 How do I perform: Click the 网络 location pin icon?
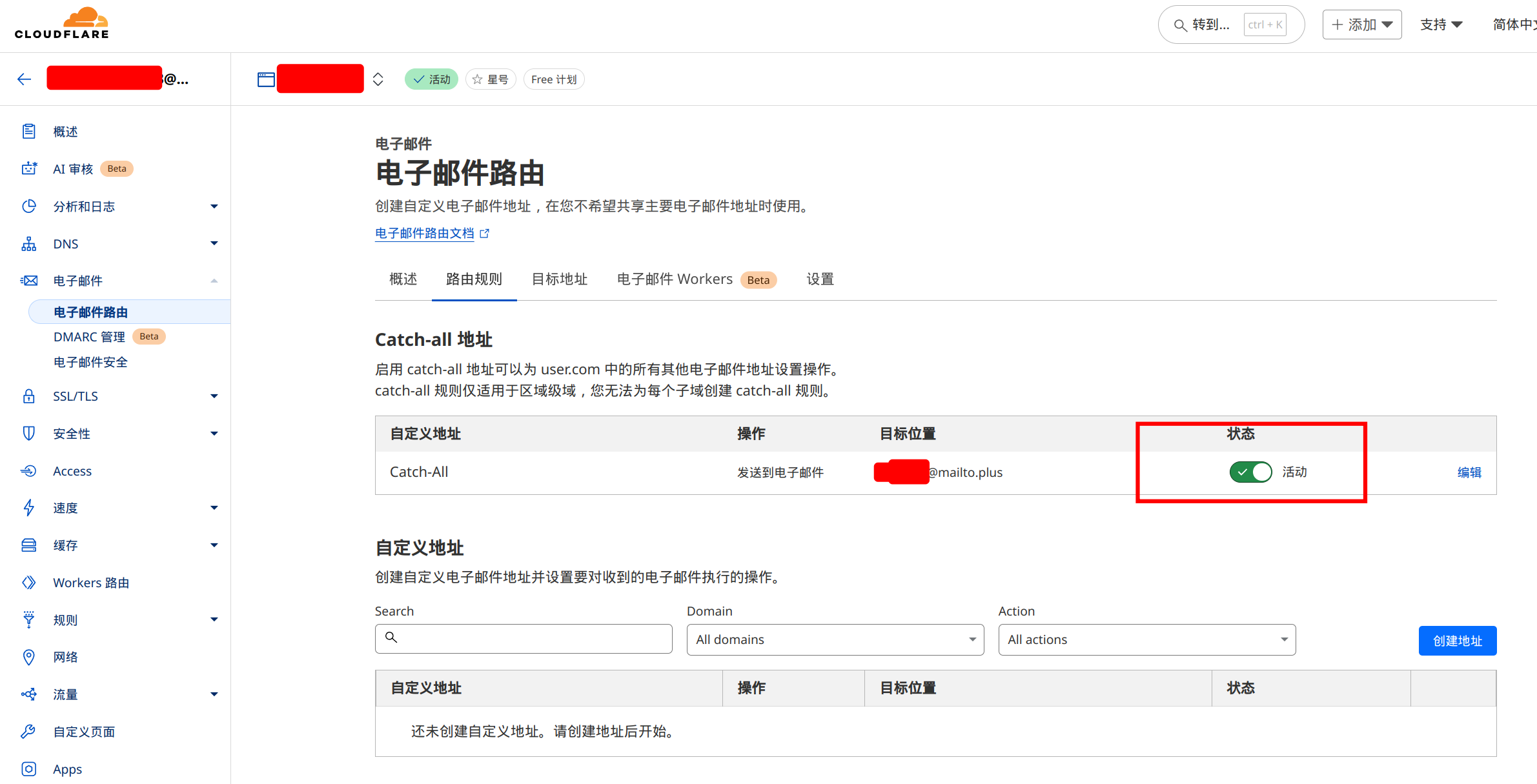[29, 657]
